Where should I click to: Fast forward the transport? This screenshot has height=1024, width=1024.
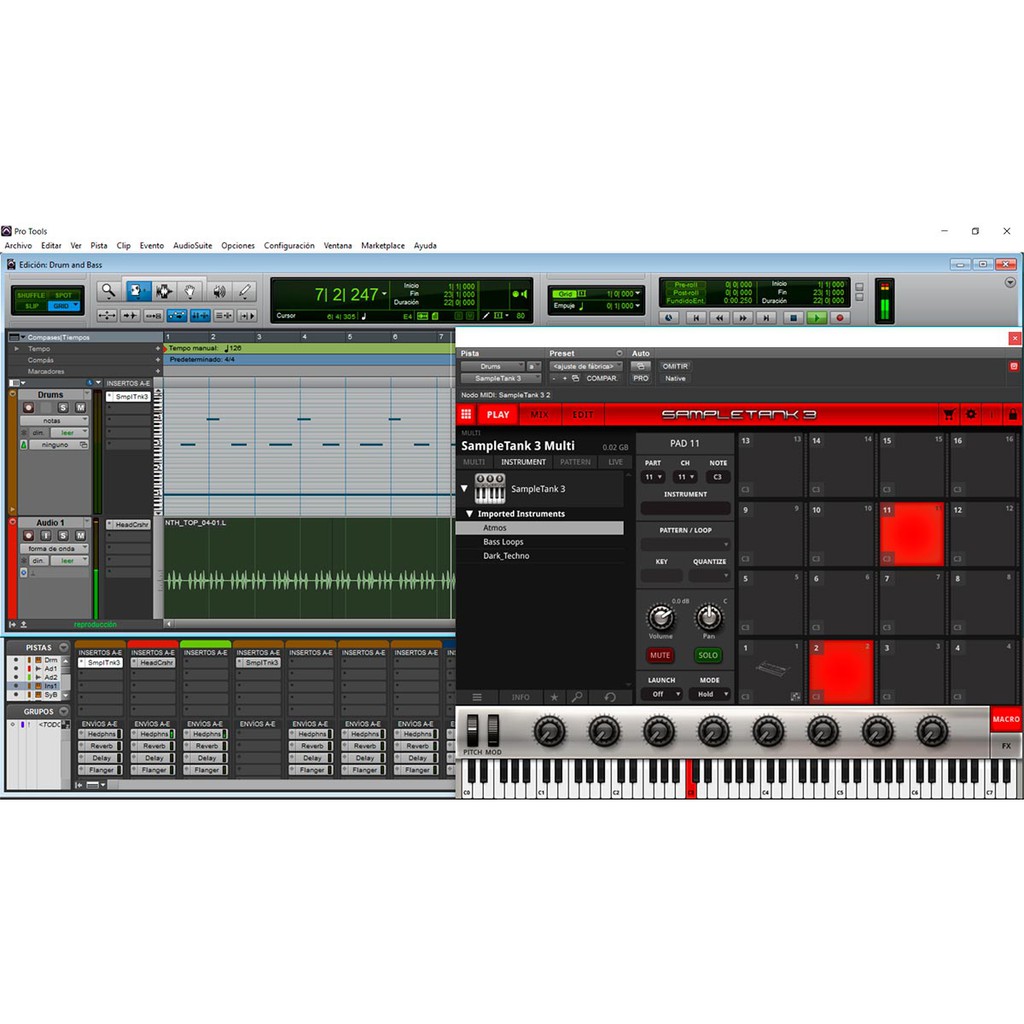point(743,318)
